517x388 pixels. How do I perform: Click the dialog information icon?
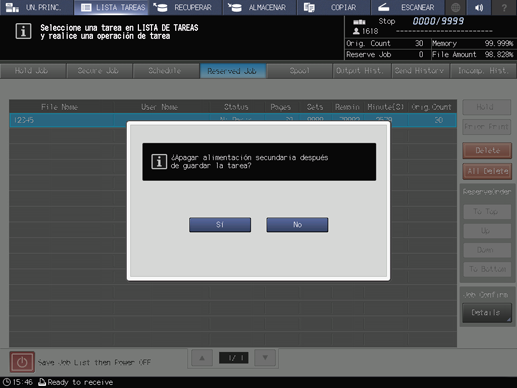159,162
